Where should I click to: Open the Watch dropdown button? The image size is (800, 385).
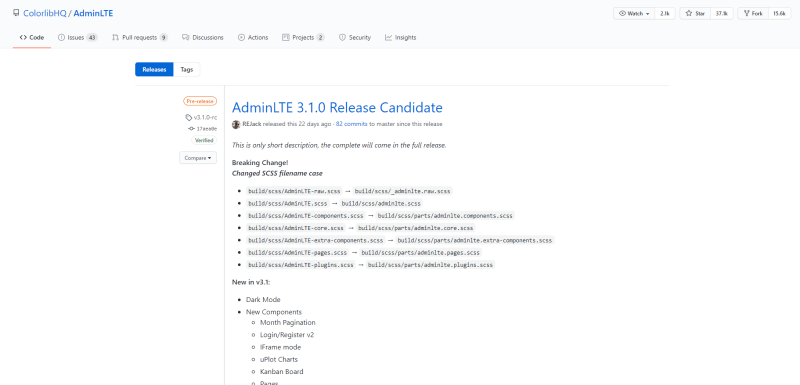coord(634,14)
